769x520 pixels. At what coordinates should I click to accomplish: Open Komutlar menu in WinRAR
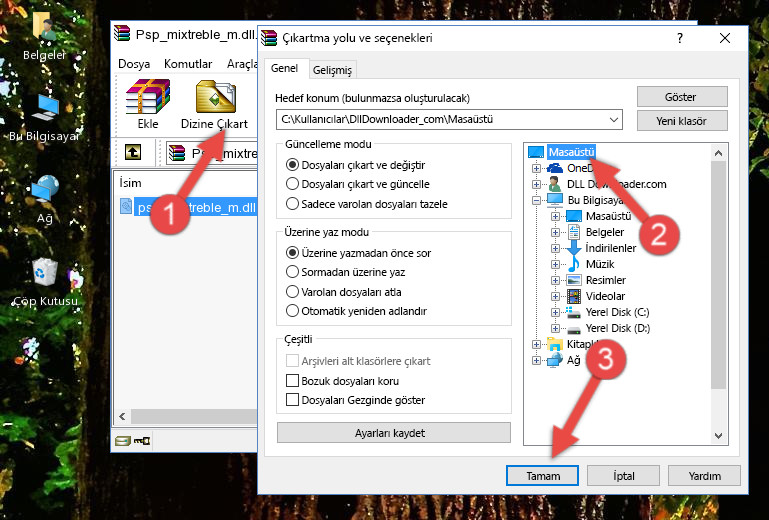(x=188, y=64)
